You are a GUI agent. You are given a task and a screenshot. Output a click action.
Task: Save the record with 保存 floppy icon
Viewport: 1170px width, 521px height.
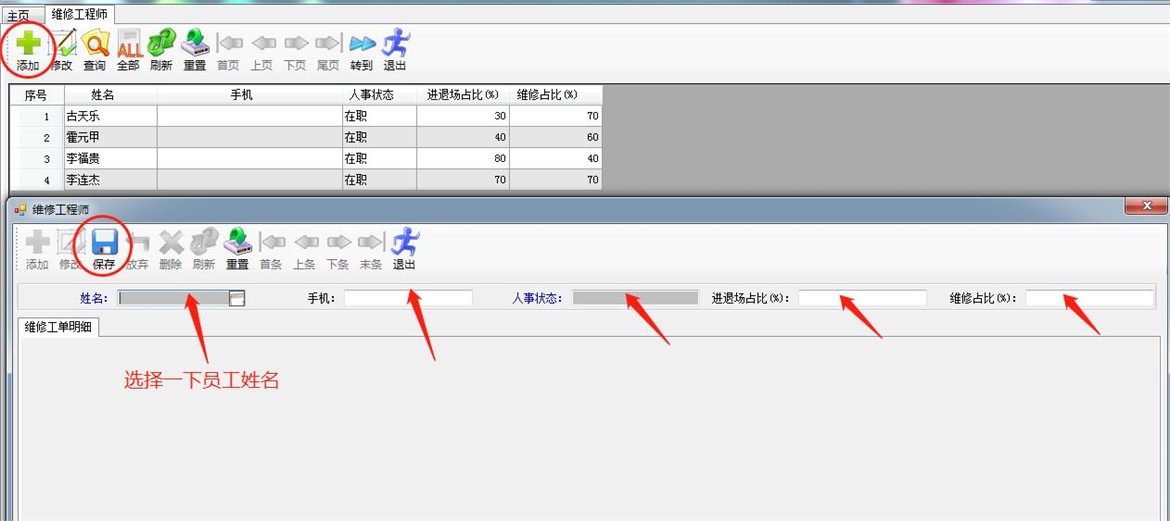pos(104,242)
